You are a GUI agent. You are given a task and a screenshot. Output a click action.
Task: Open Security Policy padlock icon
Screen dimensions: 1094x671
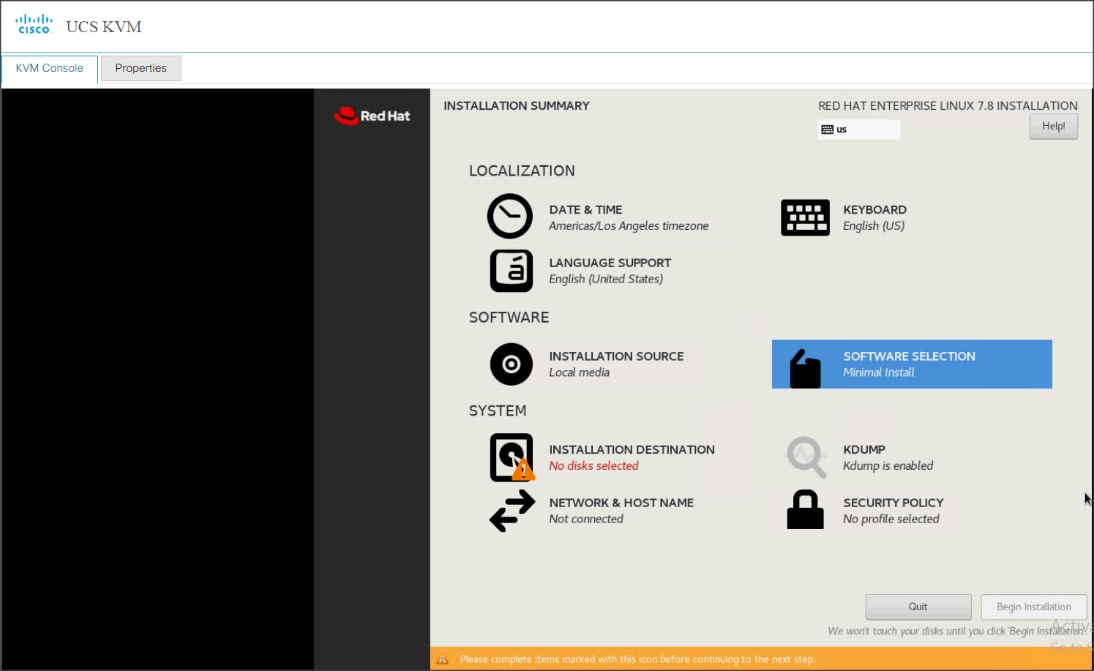[805, 510]
